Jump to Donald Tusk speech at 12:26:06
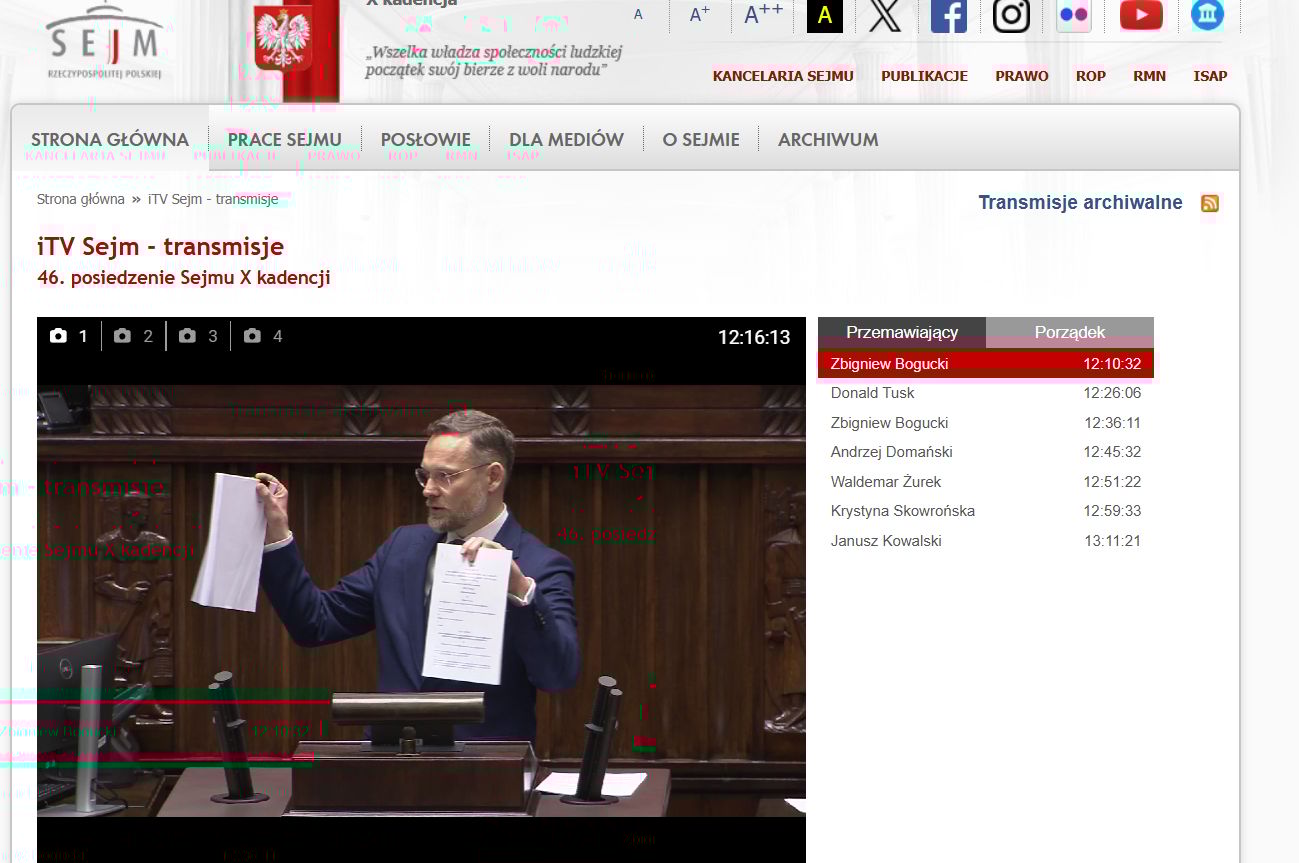This screenshot has width=1299, height=863. point(985,393)
